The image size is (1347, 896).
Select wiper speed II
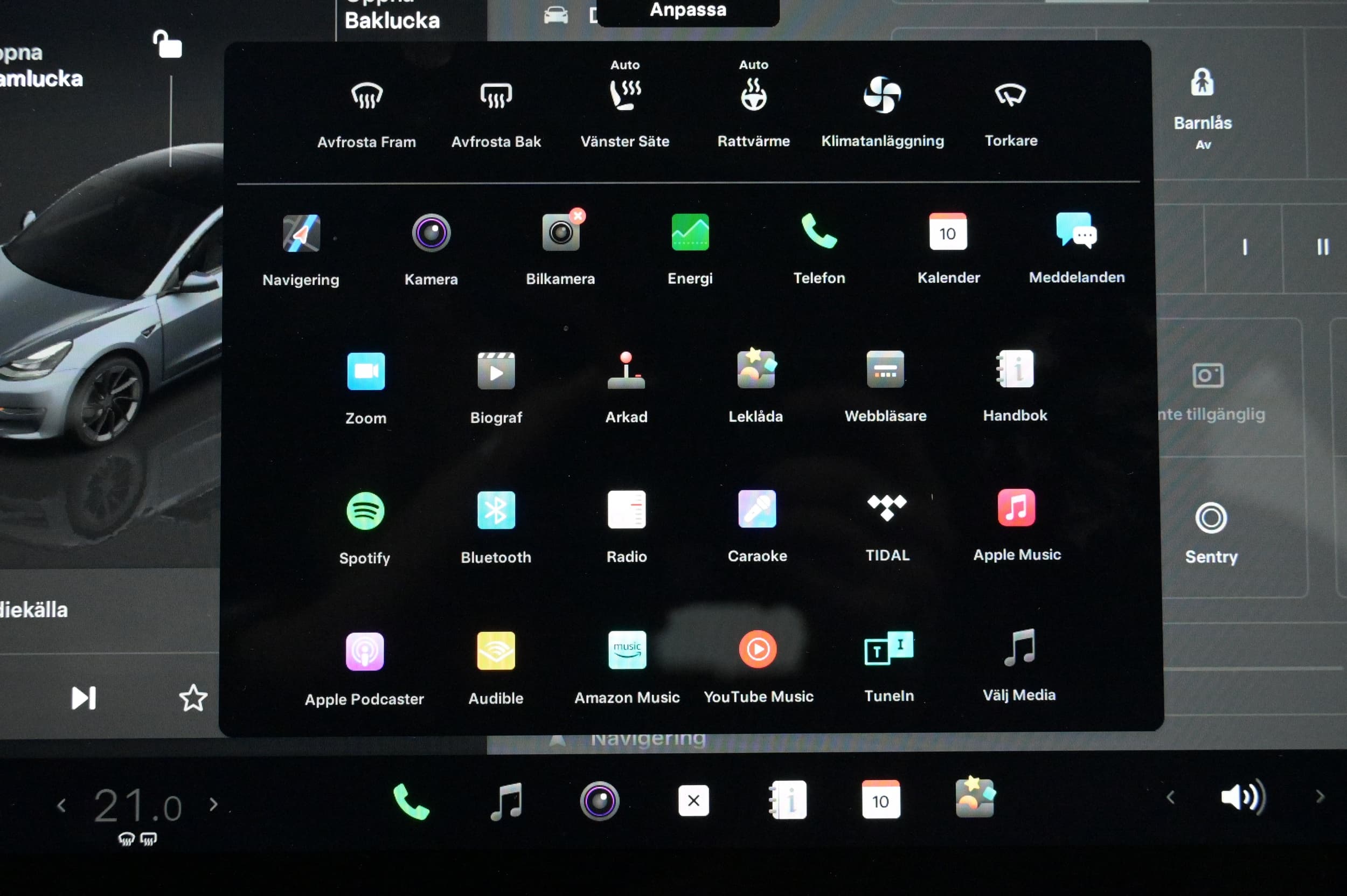tap(1322, 247)
